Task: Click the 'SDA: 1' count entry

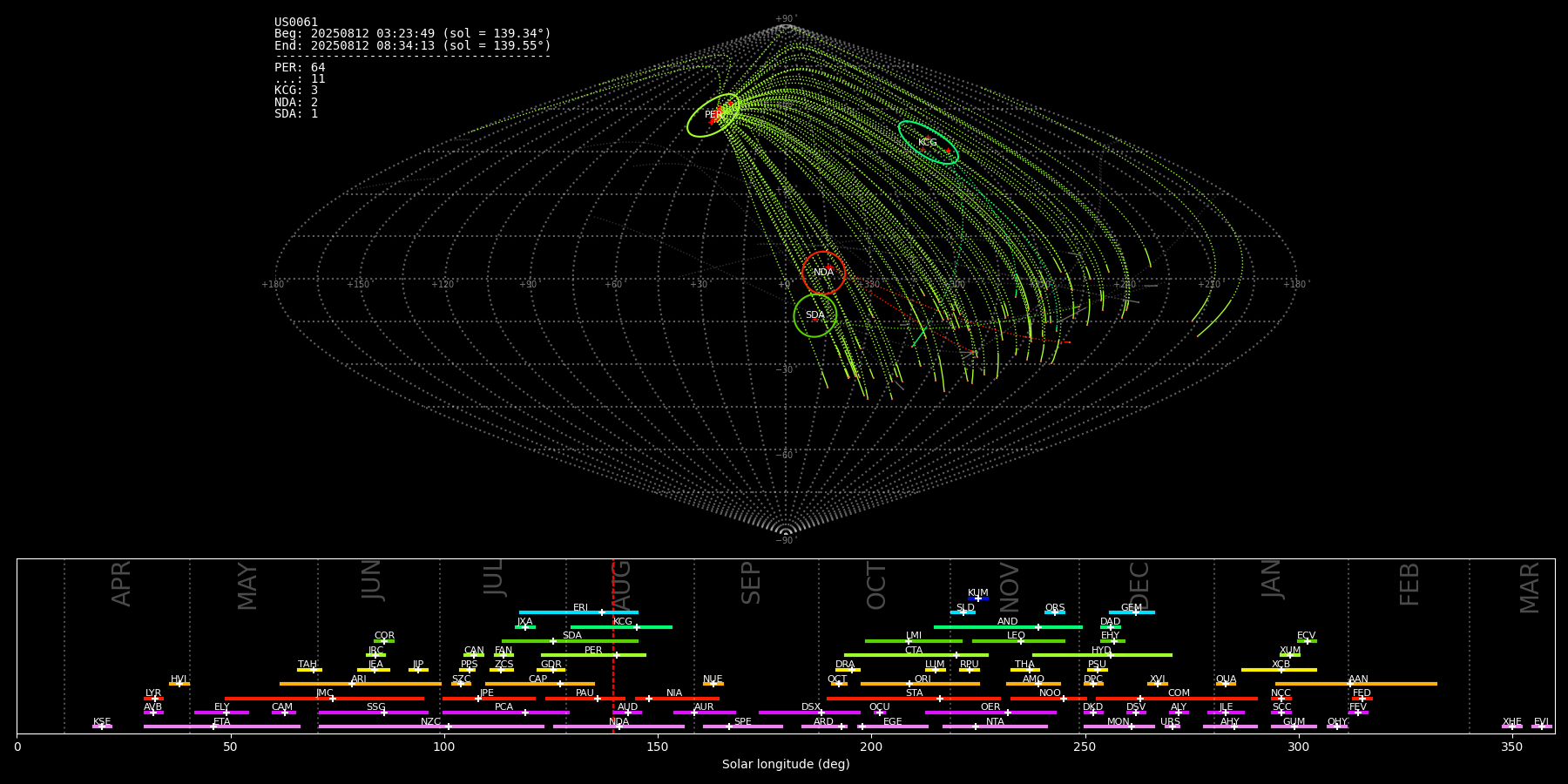Action: [x=296, y=114]
